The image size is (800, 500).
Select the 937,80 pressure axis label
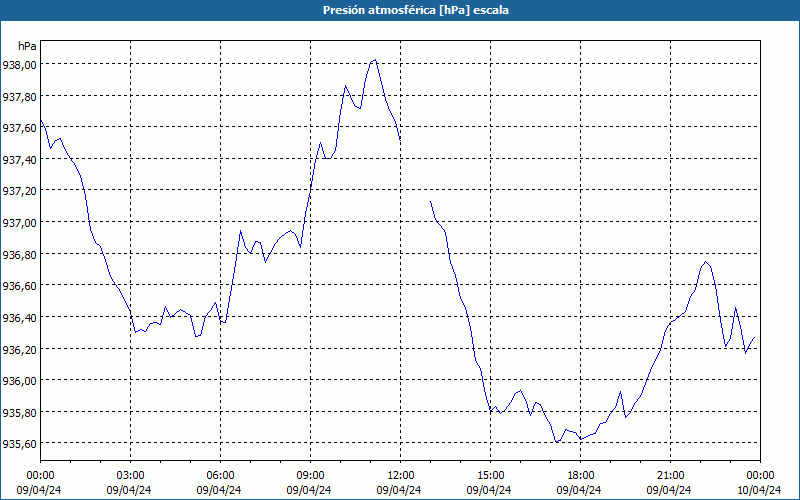click(x=19, y=96)
